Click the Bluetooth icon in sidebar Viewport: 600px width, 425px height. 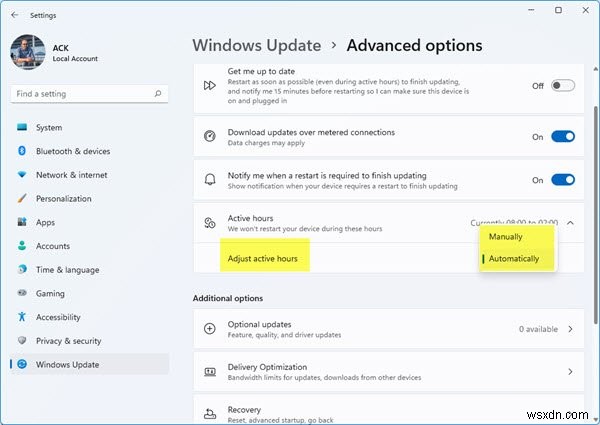point(22,151)
